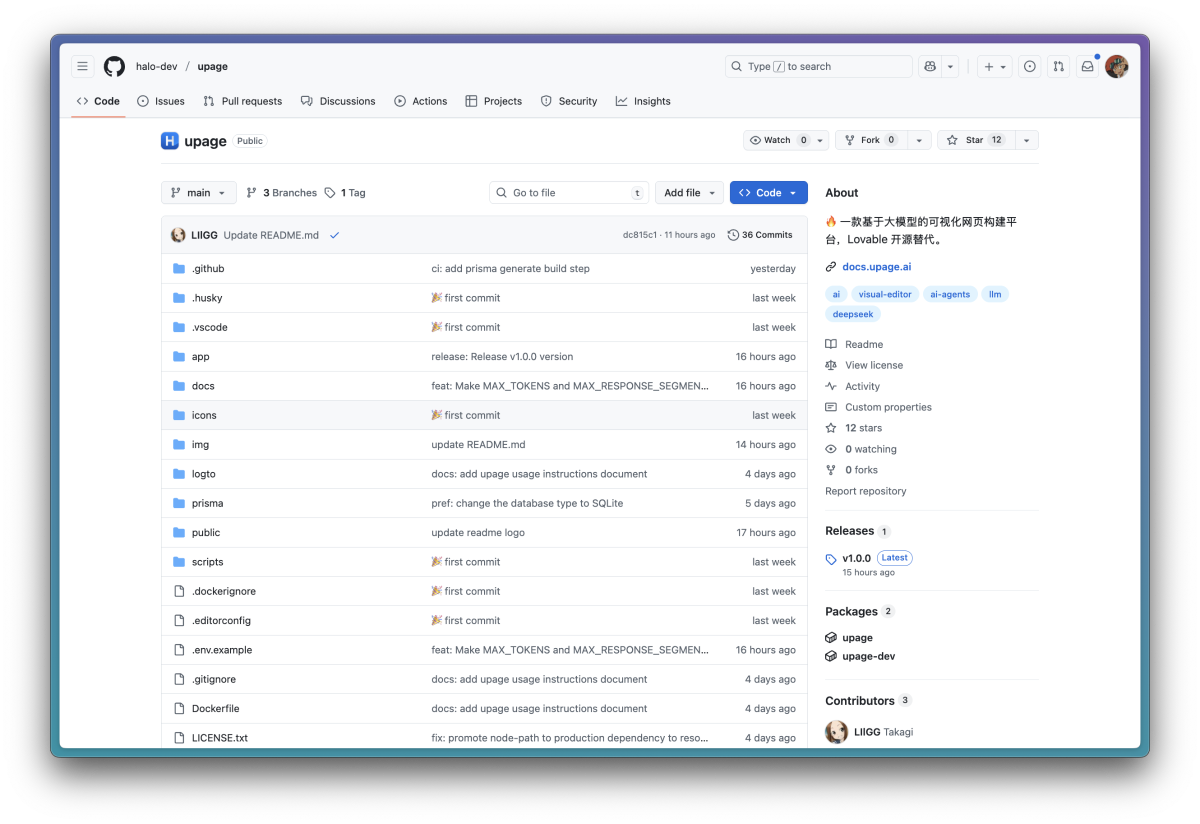Image resolution: width=1200 pixels, height=824 pixels.
Task: Click the commit status checkmark icon
Action: [334, 235]
